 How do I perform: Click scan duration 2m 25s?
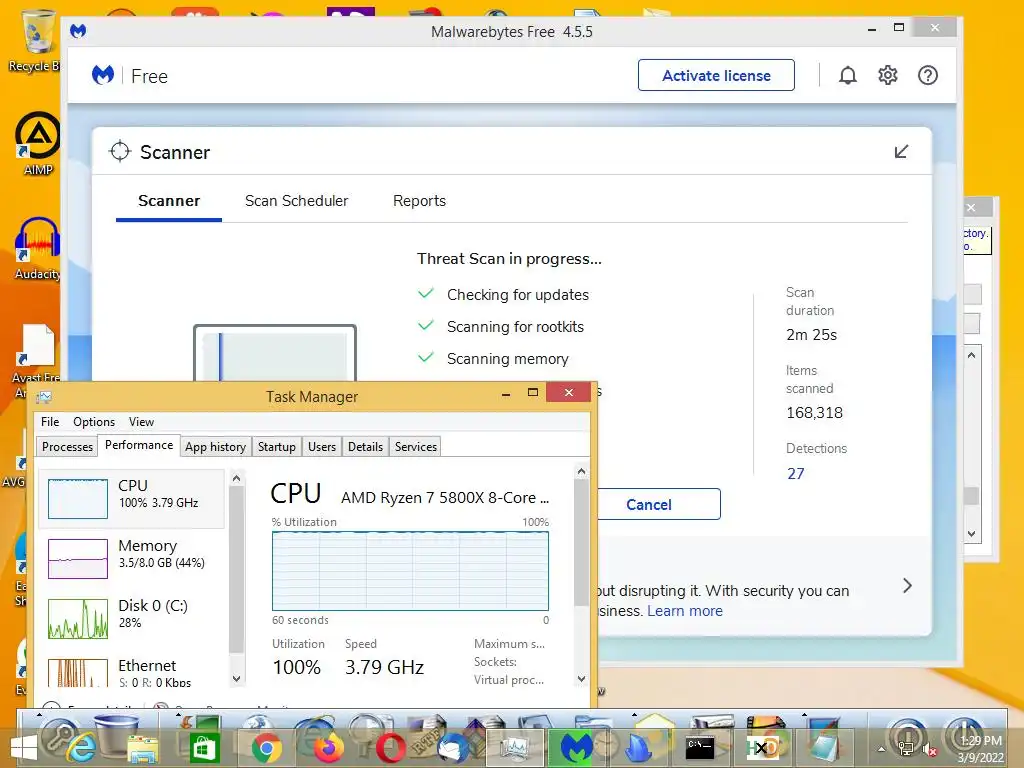811,335
